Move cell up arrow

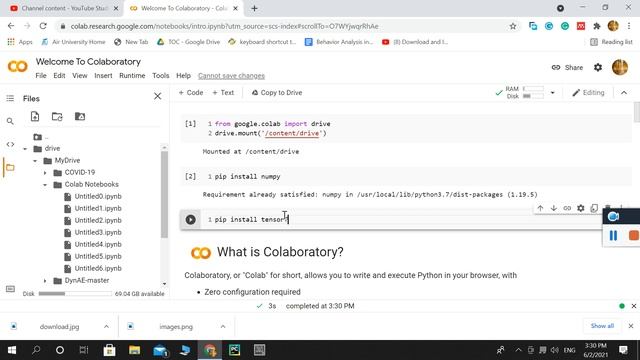[540, 208]
